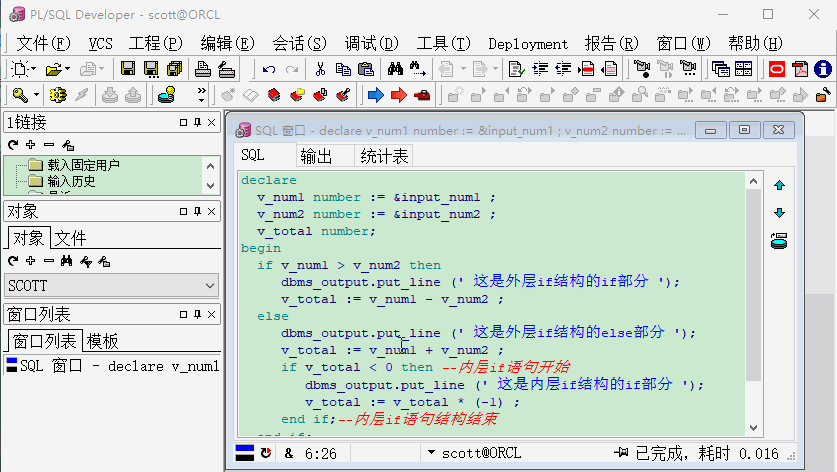Click the red Oracle logo icon

tap(777, 69)
